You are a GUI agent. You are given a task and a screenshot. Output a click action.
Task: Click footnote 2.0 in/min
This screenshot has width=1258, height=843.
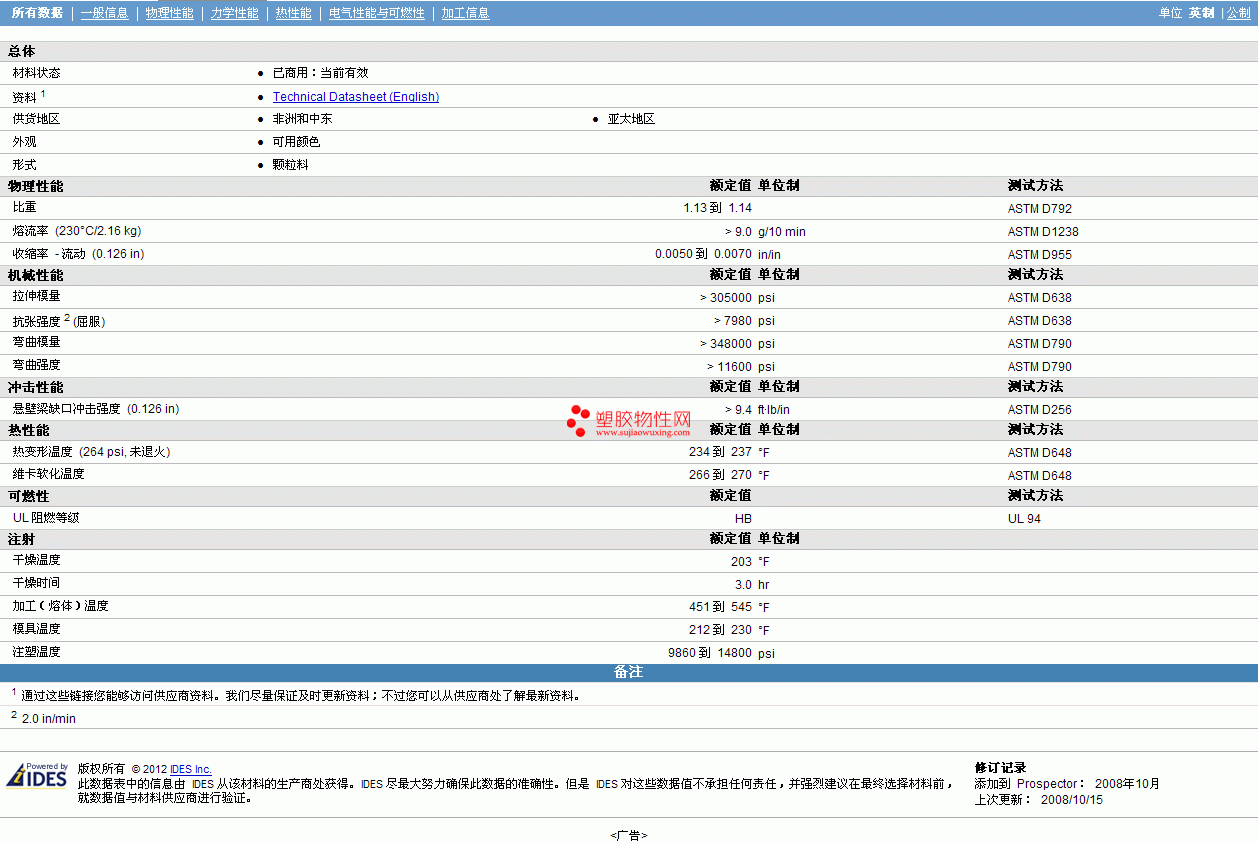[x=48, y=719]
